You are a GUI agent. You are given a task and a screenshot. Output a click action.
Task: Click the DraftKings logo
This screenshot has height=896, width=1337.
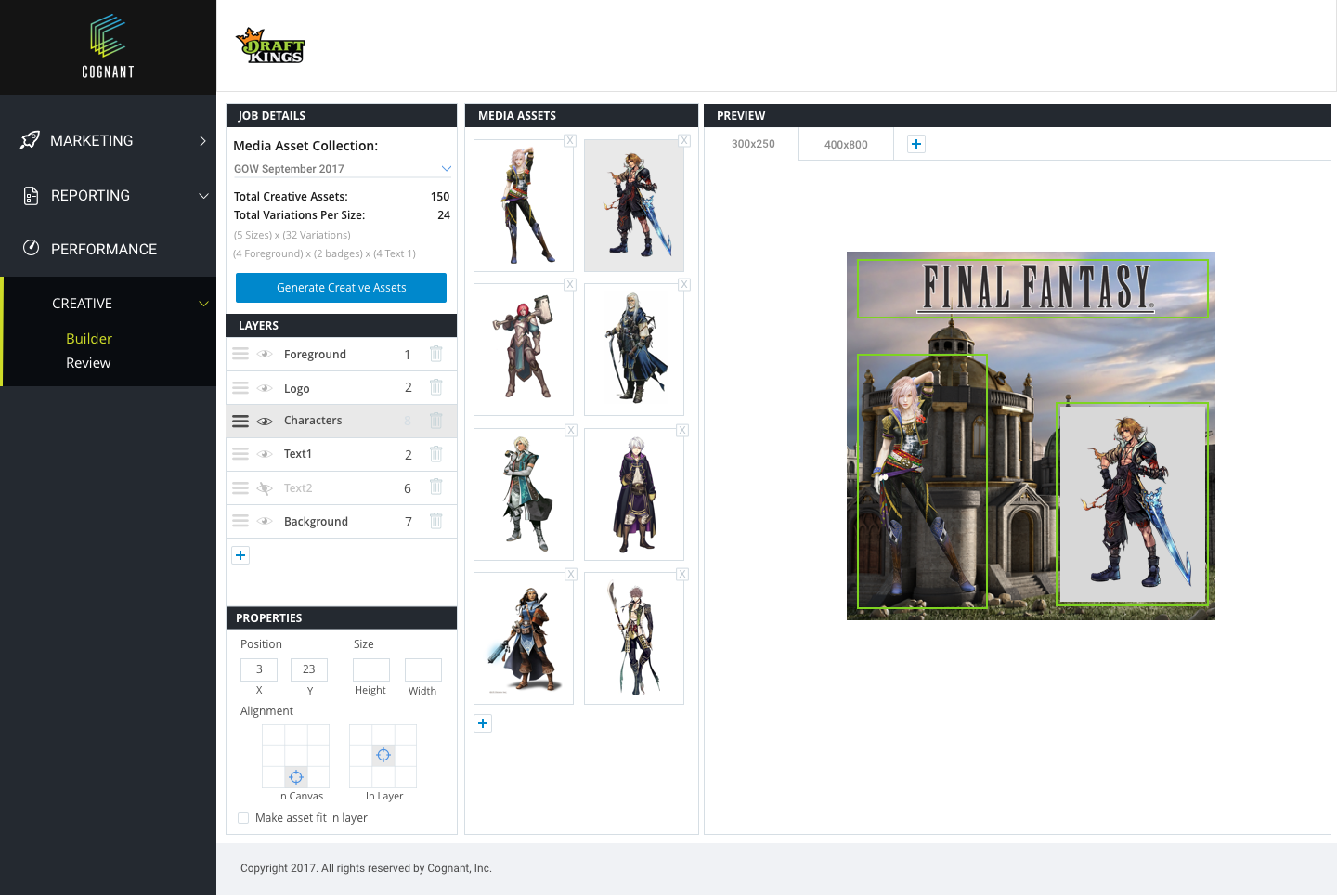point(270,45)
